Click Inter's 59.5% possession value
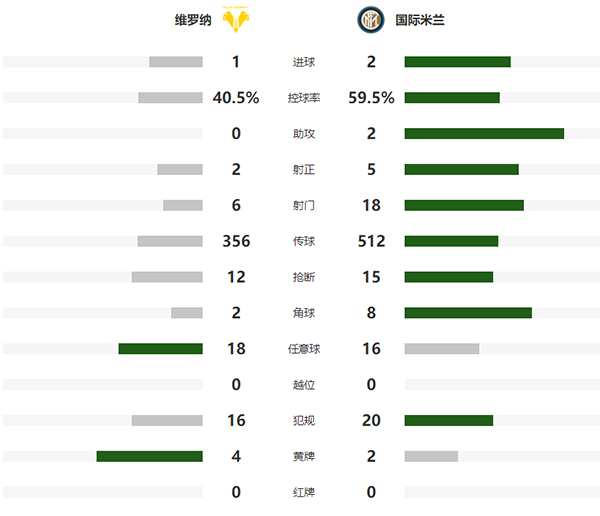 pyautogui.click(x=371, y=98)
